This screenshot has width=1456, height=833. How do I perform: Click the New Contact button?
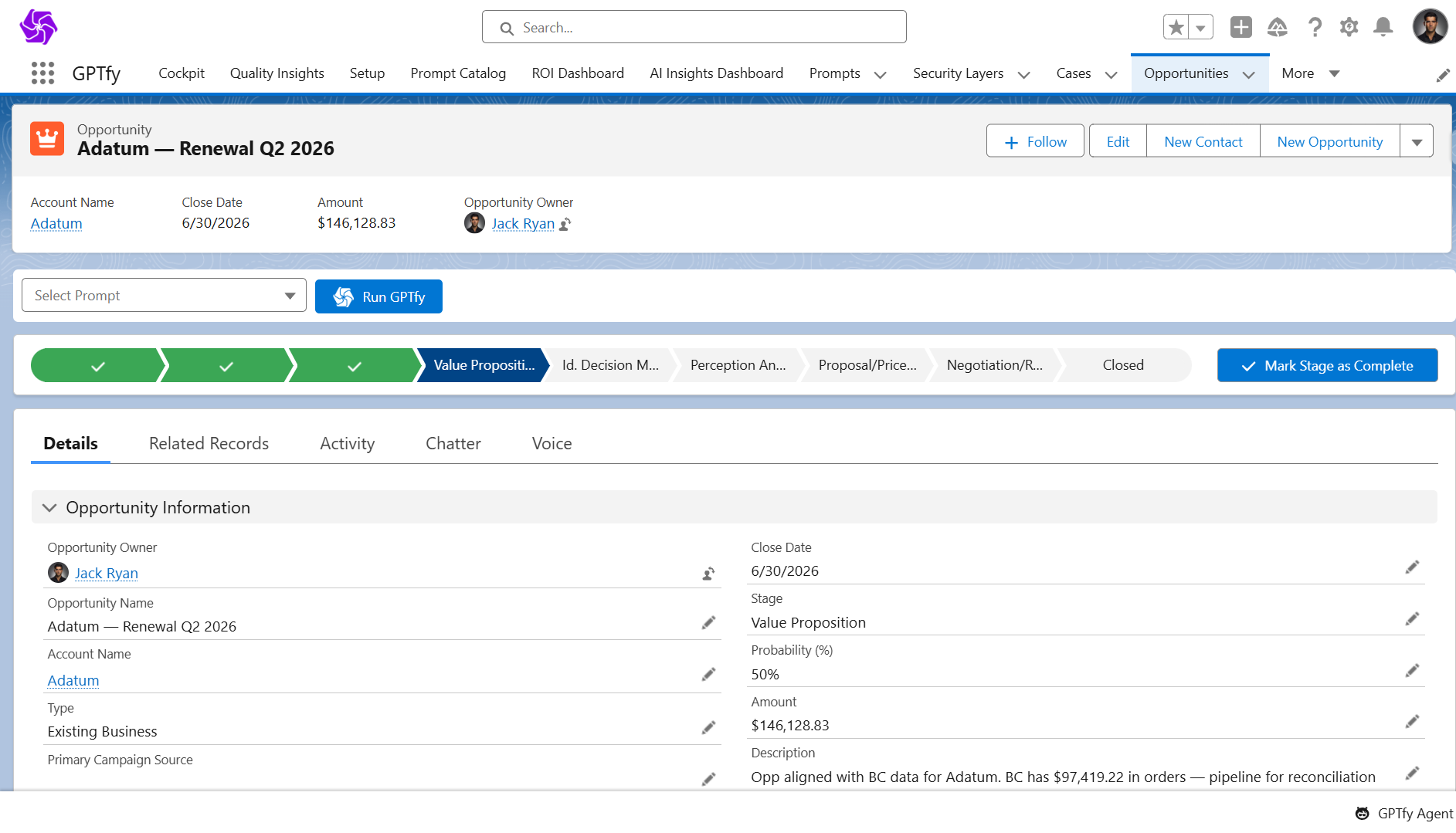[x=1203, y=141]
